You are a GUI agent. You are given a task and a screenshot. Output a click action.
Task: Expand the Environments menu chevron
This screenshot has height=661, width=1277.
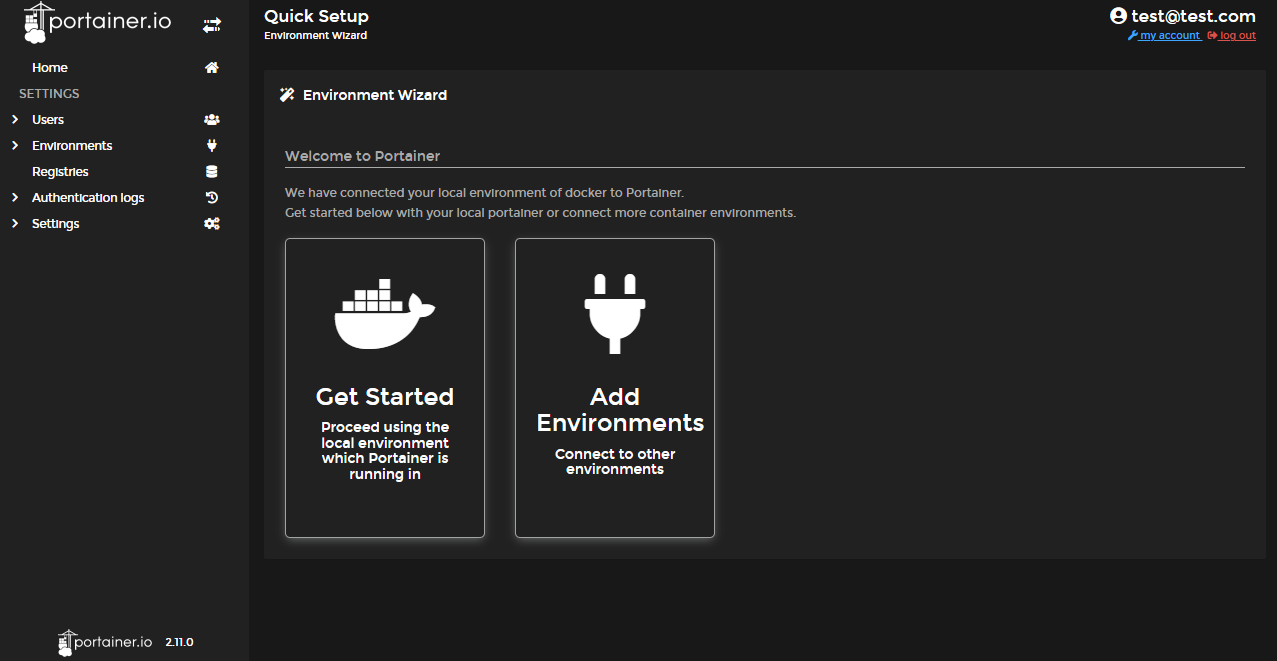(15, 146)
